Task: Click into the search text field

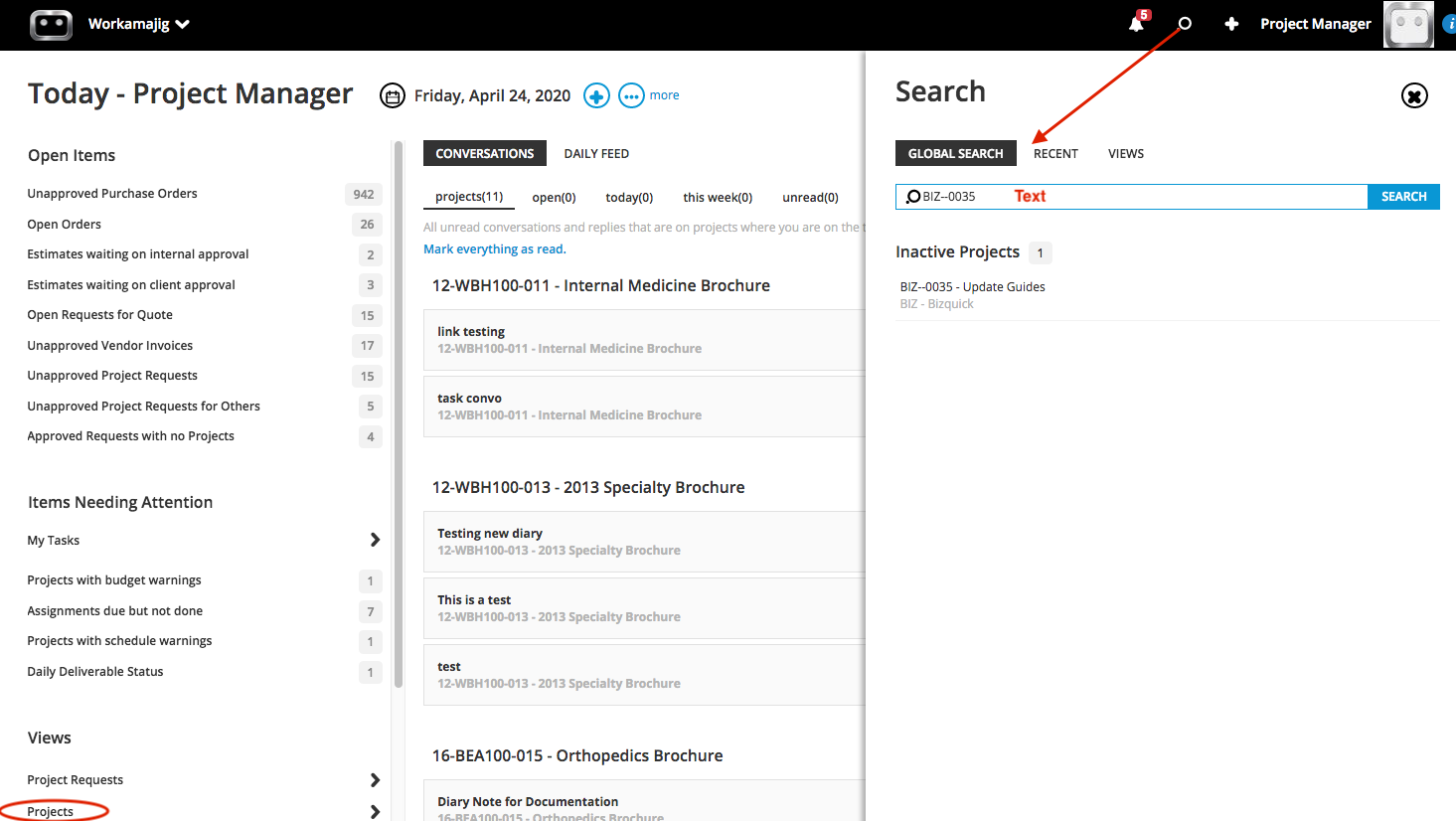Action: click(x=1132, y=197)
